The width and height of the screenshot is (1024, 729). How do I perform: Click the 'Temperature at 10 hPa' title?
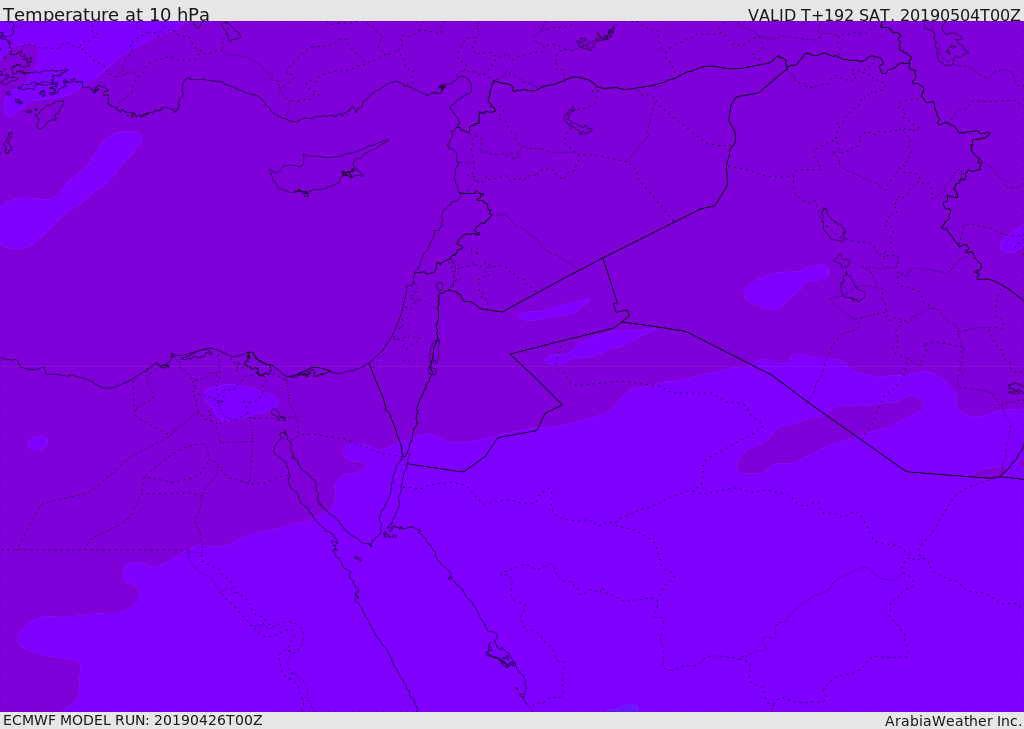(x=106, y=14)
